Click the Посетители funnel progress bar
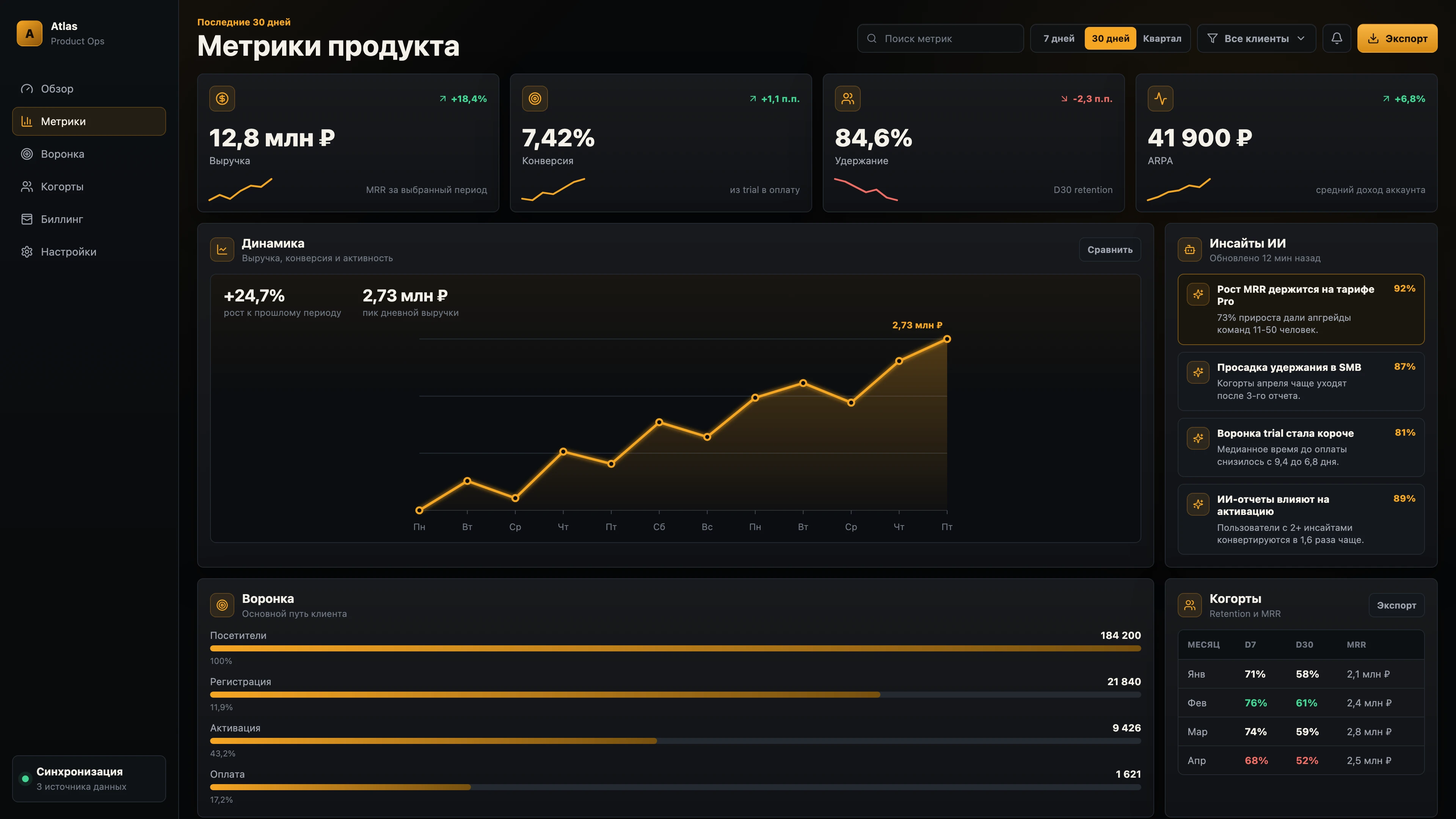 [675, 648]
